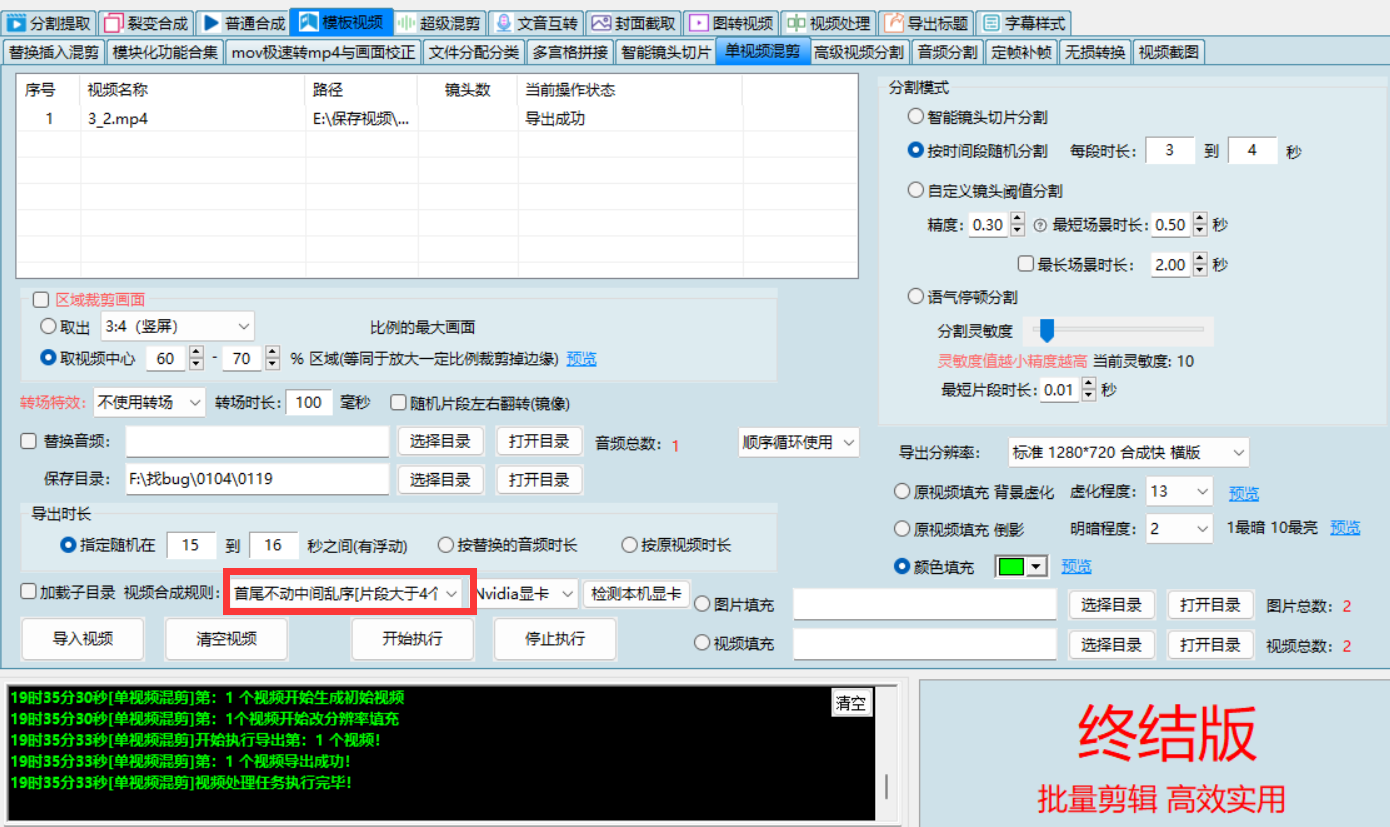Click the 图转视频 icon tab
This screenshot has height=827, width=1390.
coord(699,23)
